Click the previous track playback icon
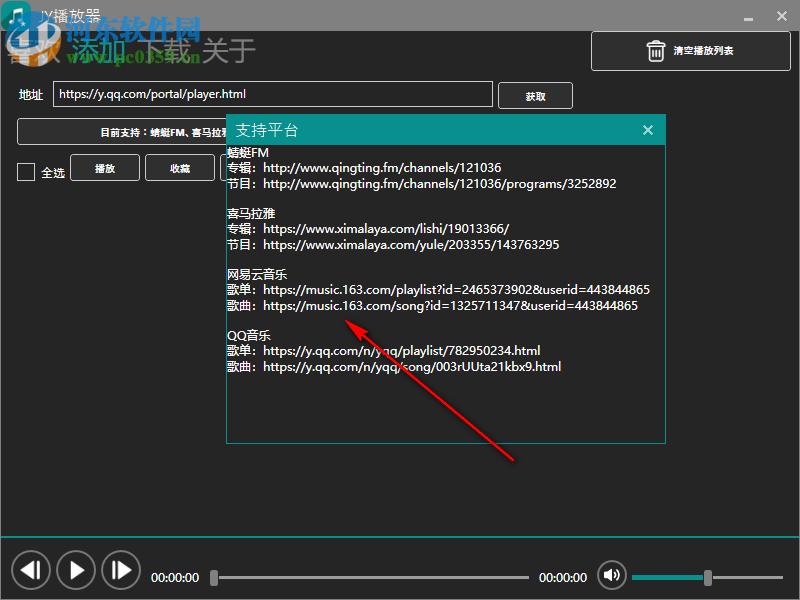Viewport: 800px width, 600px height. pyautogui.click(x=31, y=569)
